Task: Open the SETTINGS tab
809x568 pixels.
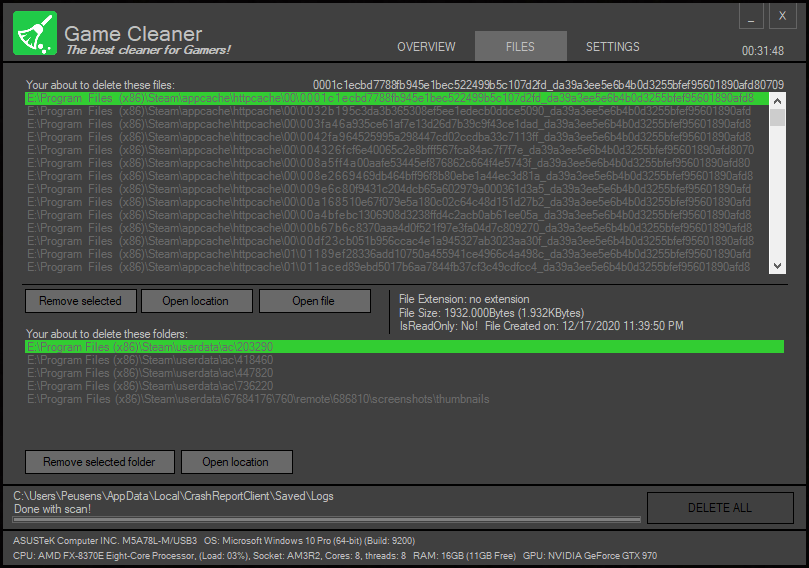Action: pyautogui.click(x=612, y=46)
